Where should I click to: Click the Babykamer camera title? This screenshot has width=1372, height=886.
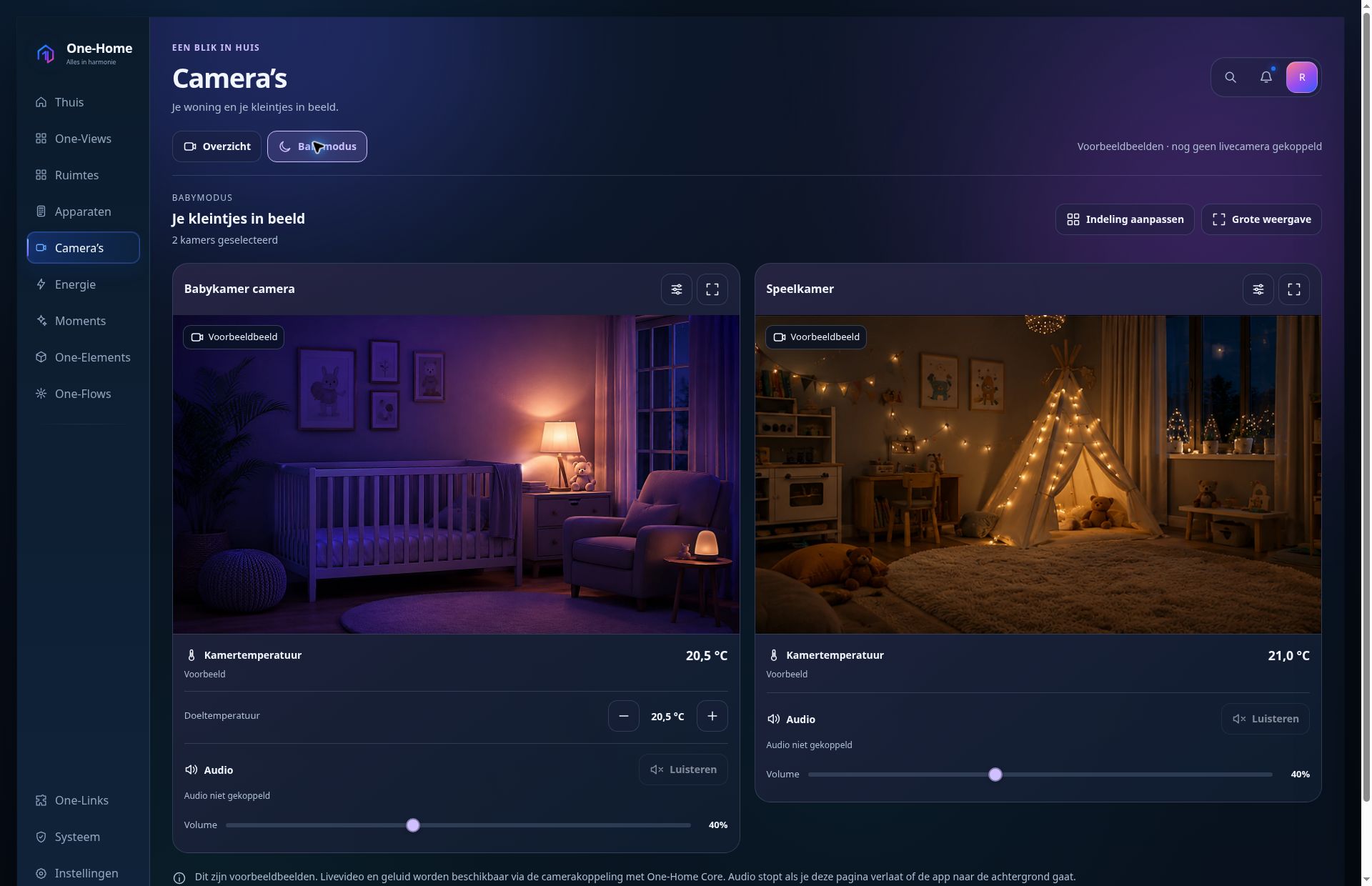click(239, 289)
